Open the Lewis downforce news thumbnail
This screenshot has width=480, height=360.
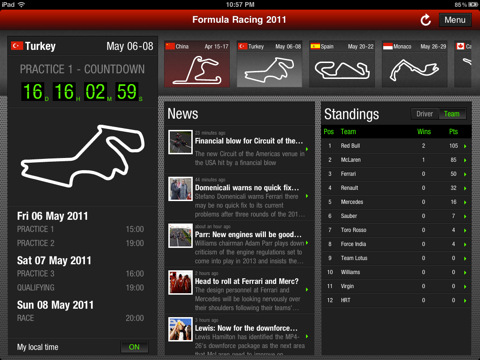click(x=180, y=329)
